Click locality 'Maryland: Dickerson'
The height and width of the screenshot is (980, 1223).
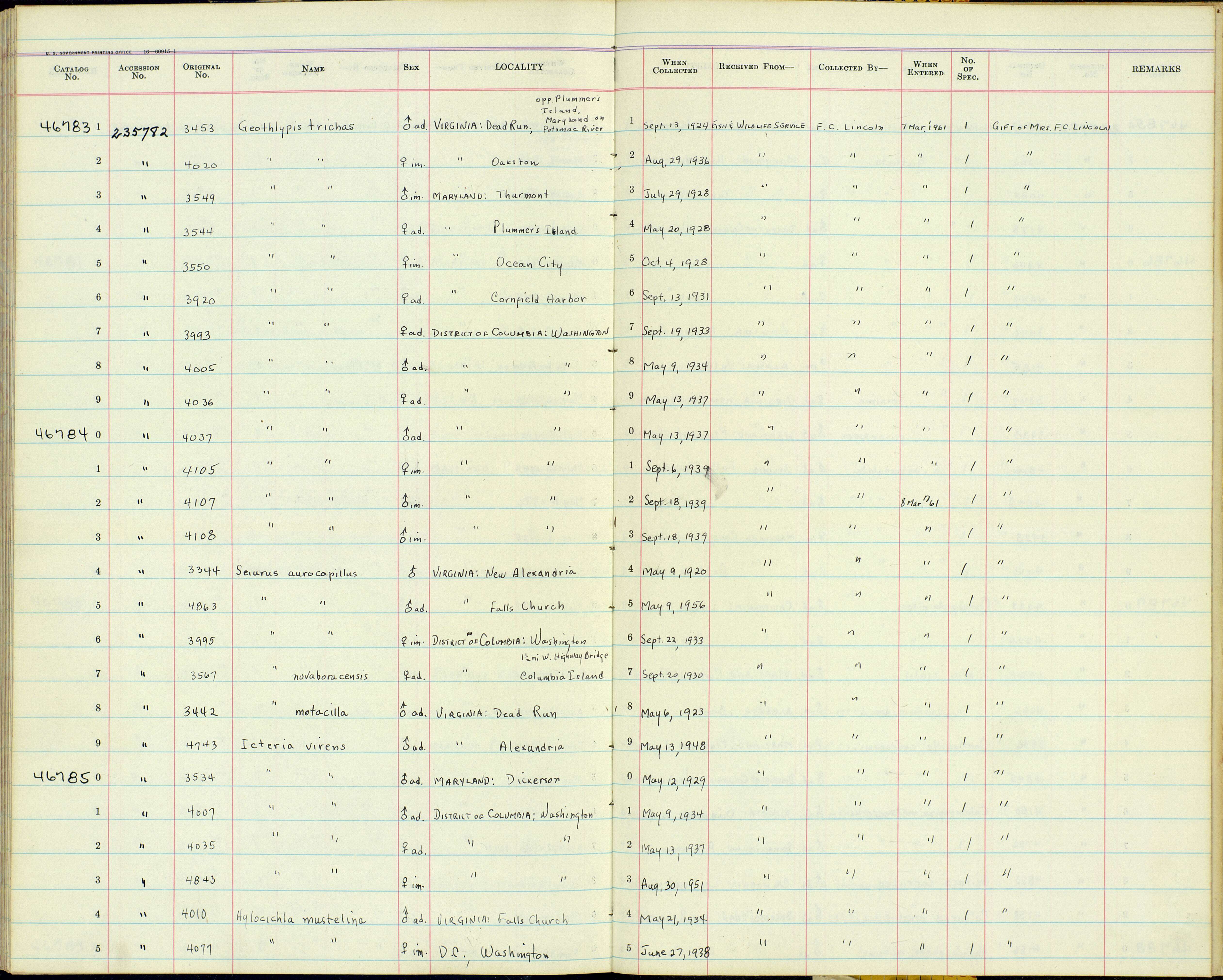click(x=496, y=780)
